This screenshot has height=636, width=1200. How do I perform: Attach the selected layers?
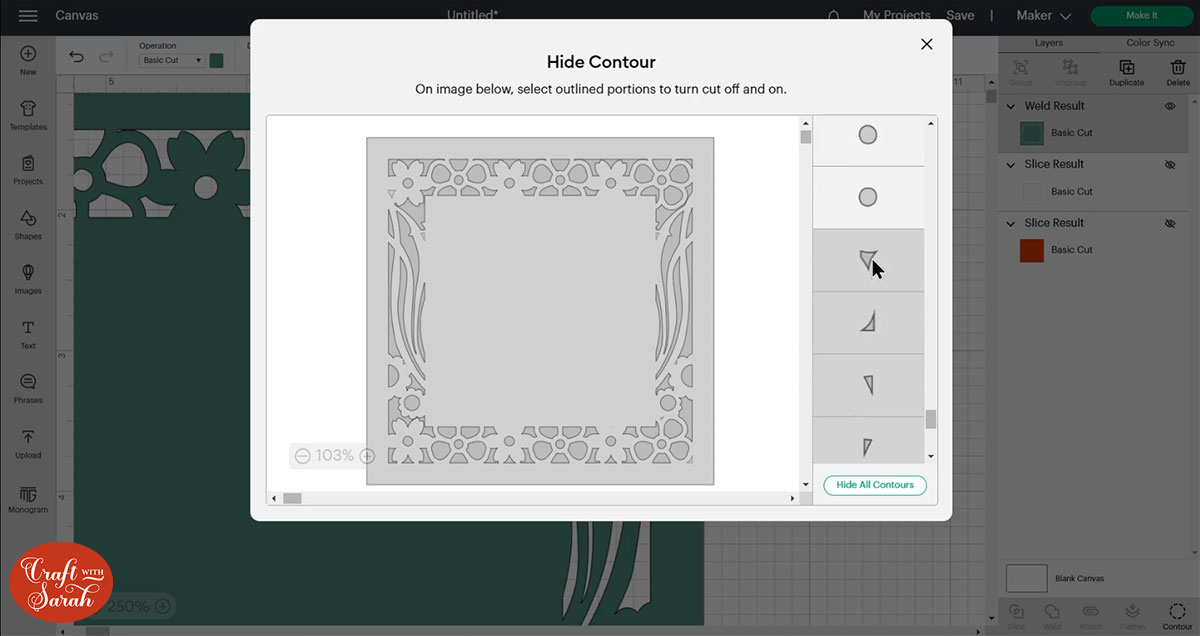(x=1090, y=616)
